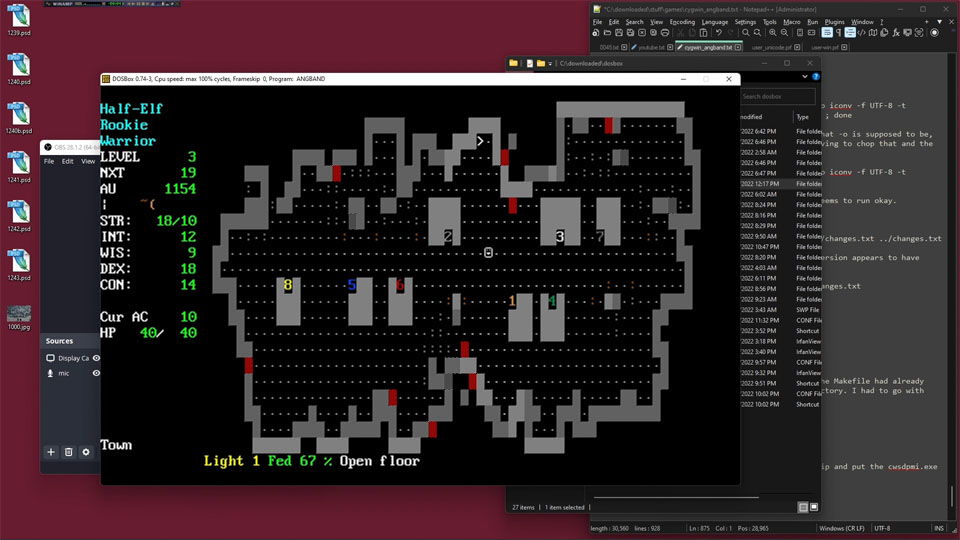Click the Print icon in Notepad++ toolbar
Image resolution: width=960 pixels, height=540 pixels.
coord(665,33)
